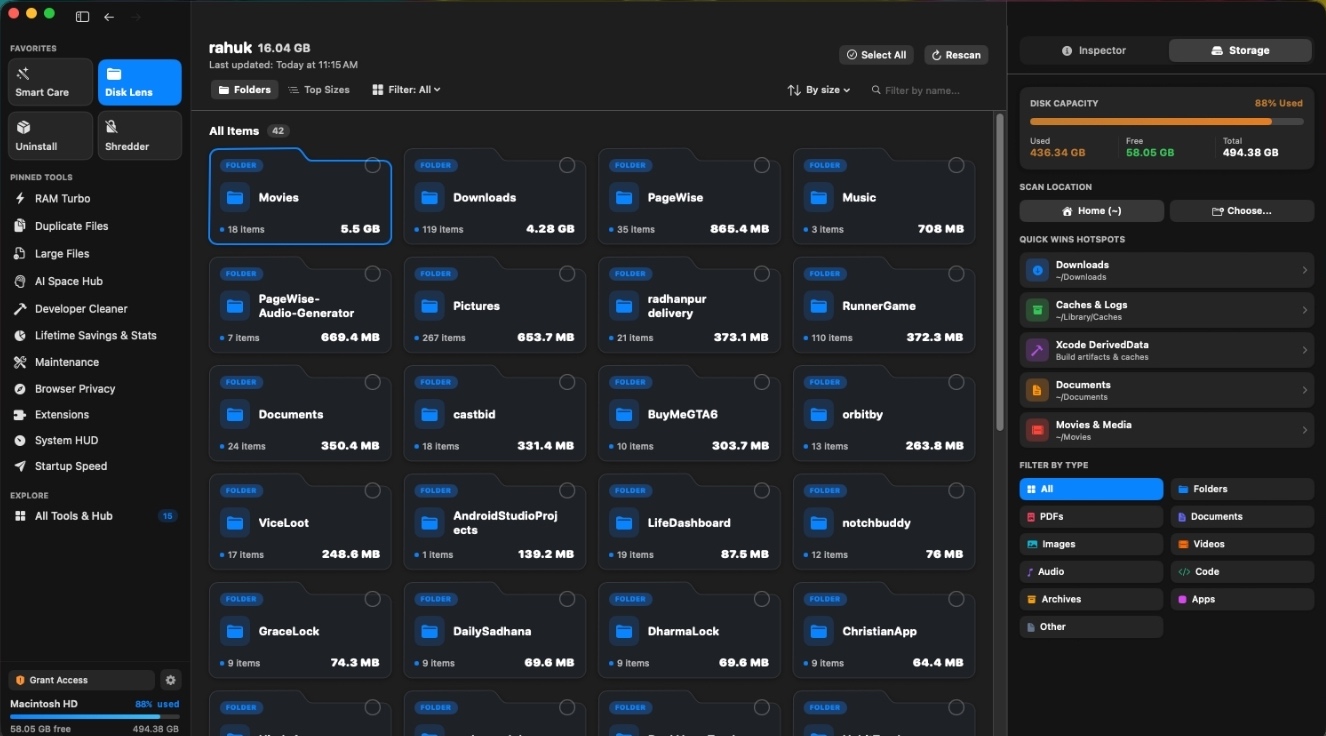Select the PageWise folder checkbox circle

[x=762, y=166]
